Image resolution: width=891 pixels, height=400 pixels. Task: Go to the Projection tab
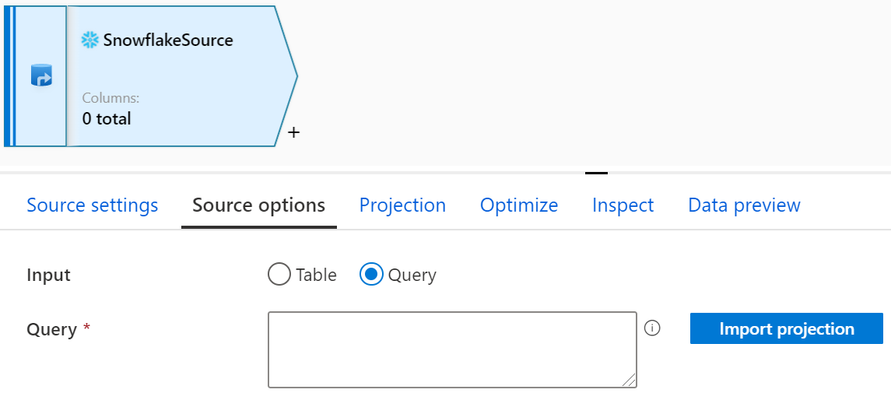point(402,205)
